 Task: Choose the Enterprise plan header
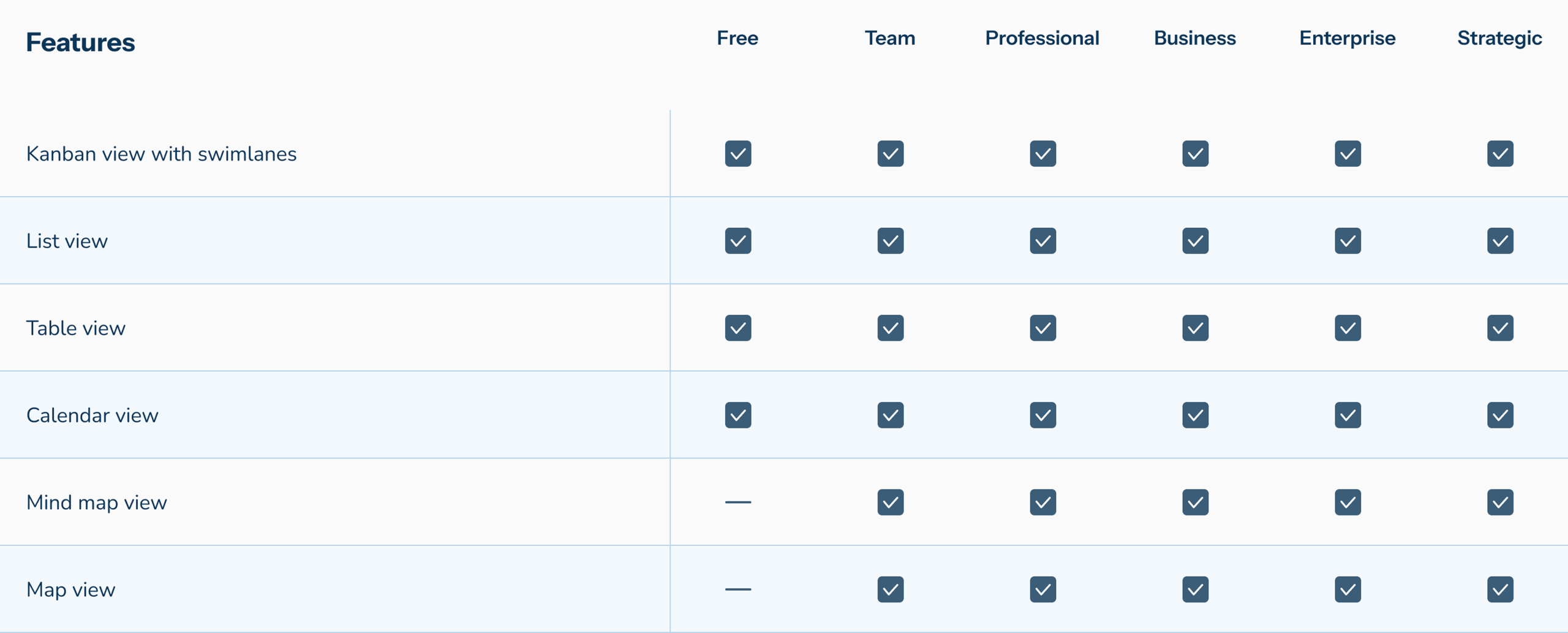click(x=1347, y=38)
